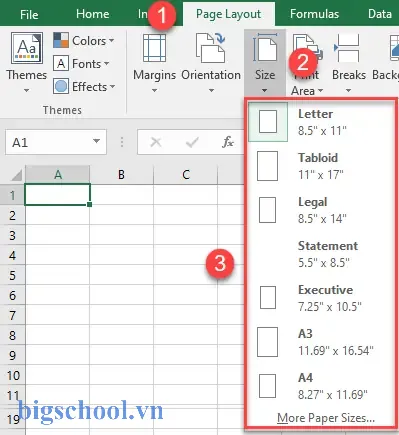Open More Paper Sizes dialog
The image size is (399, 435).
tap(326, 418)
